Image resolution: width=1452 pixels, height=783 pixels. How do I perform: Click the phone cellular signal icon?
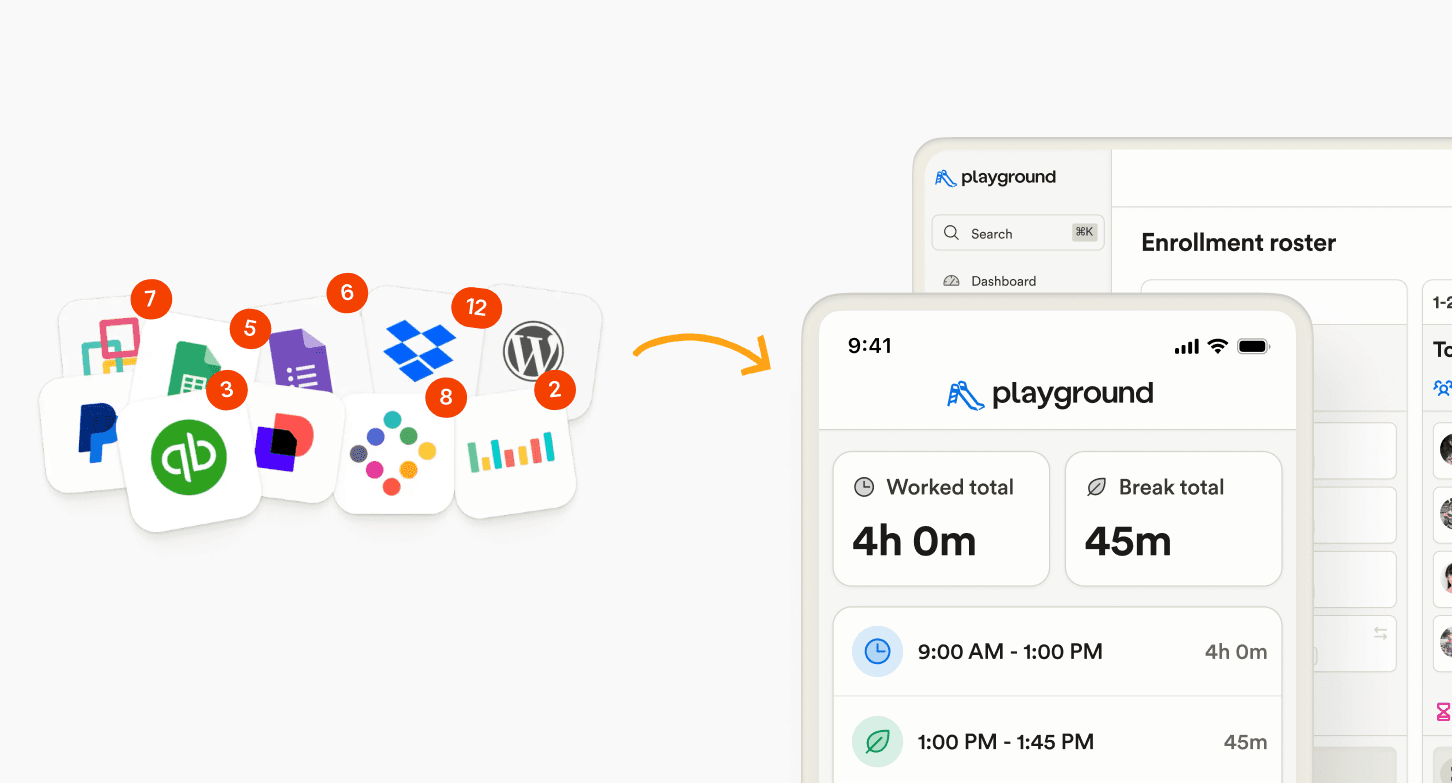coord(1187,346)
